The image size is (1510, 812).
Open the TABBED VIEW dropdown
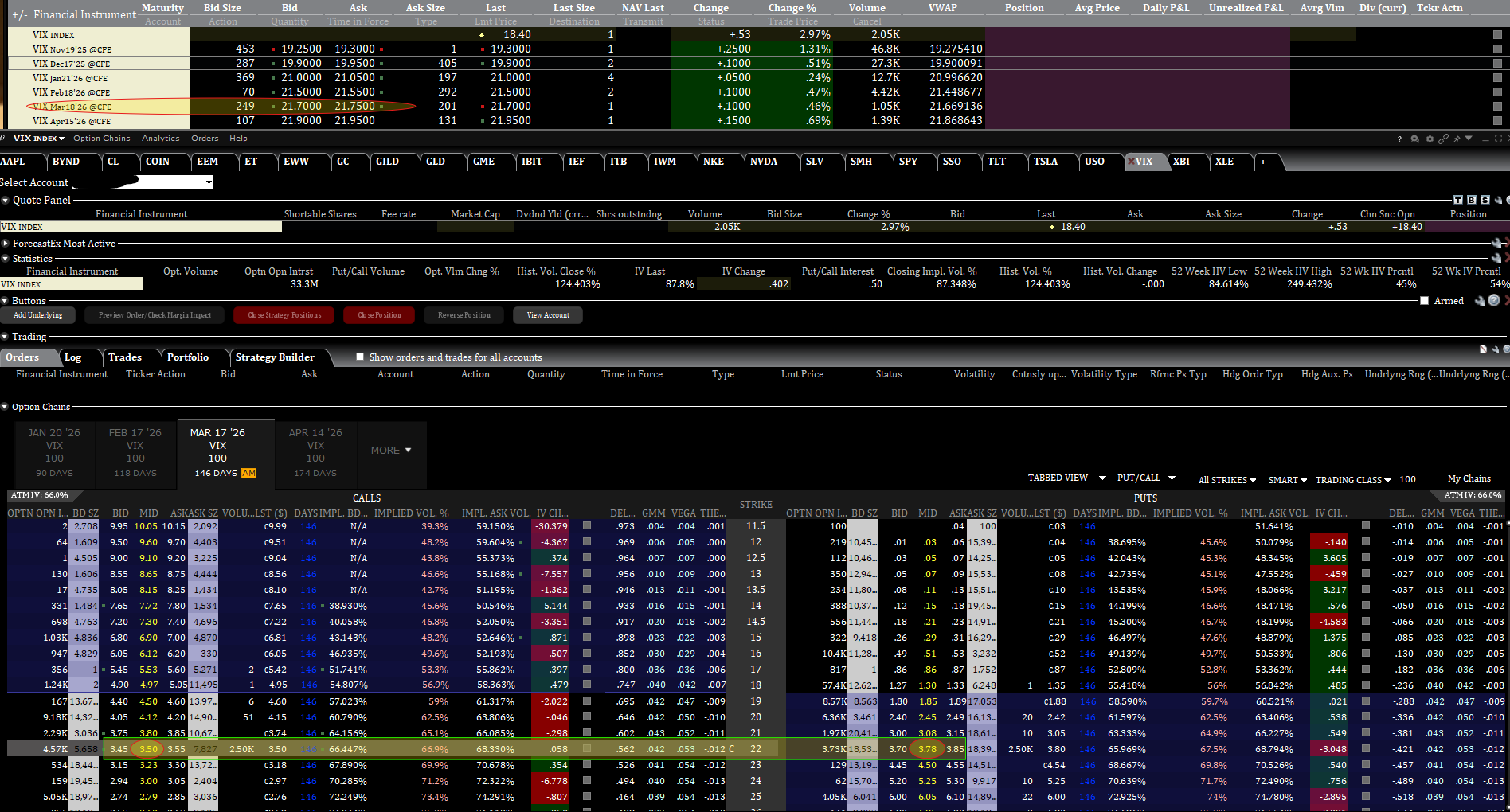1067,478
